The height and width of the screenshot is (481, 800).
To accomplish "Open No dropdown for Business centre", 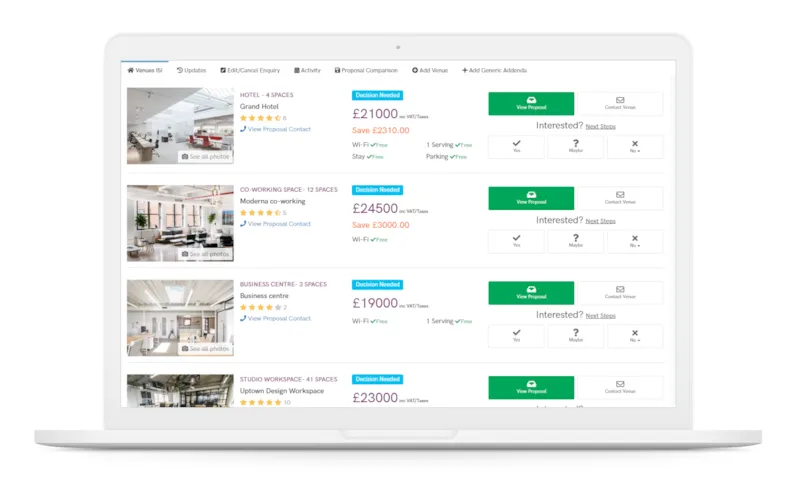I will [635, 336].
